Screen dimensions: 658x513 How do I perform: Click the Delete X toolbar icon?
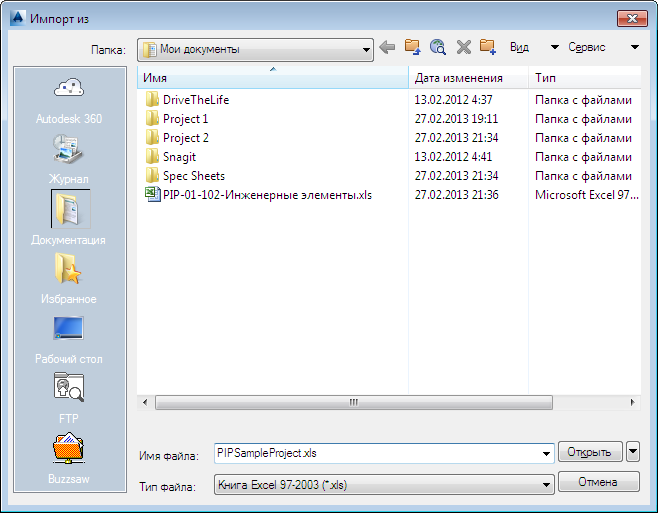pos(464,47)
